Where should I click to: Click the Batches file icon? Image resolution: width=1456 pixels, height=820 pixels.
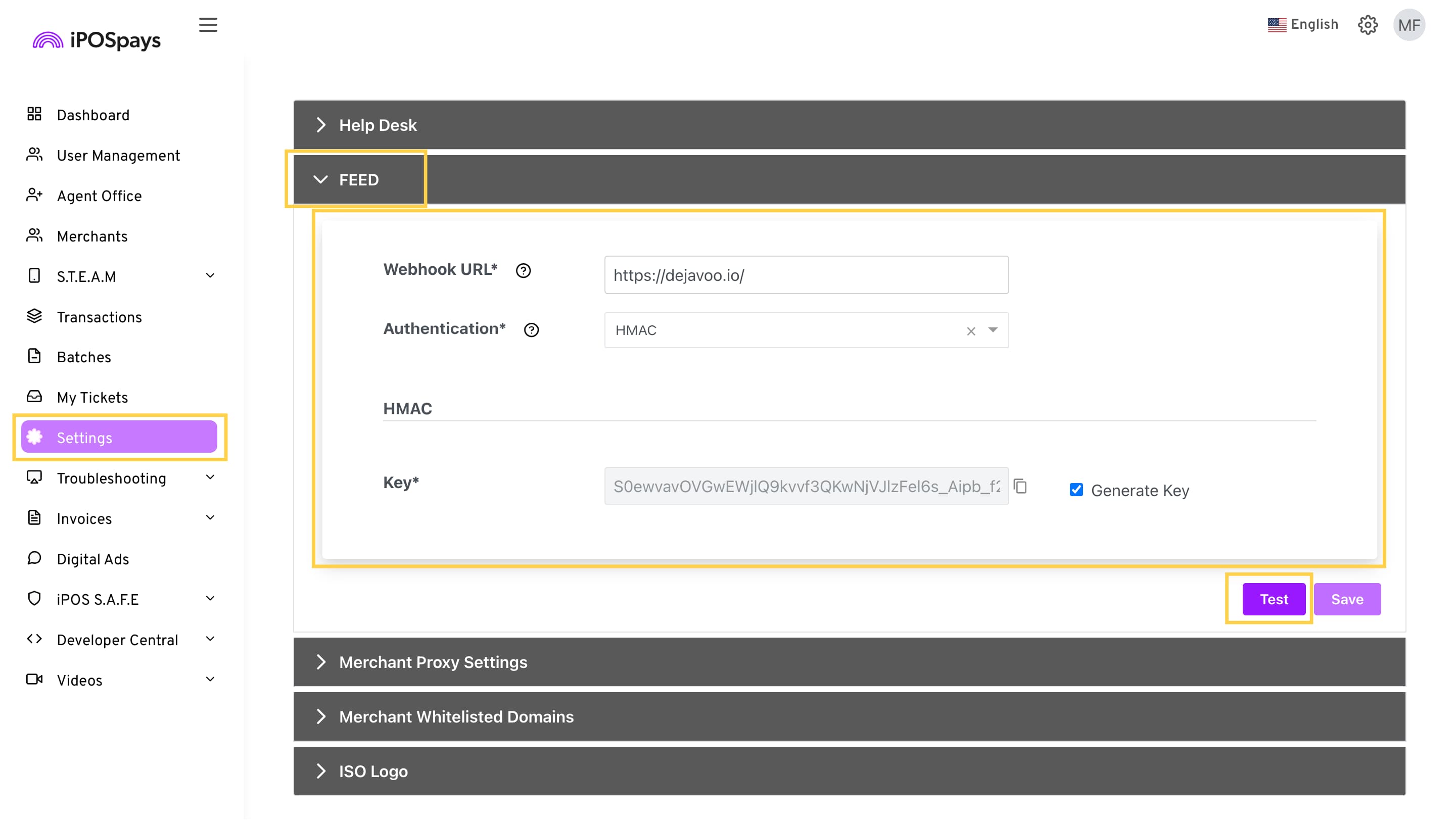pos(34,357)
